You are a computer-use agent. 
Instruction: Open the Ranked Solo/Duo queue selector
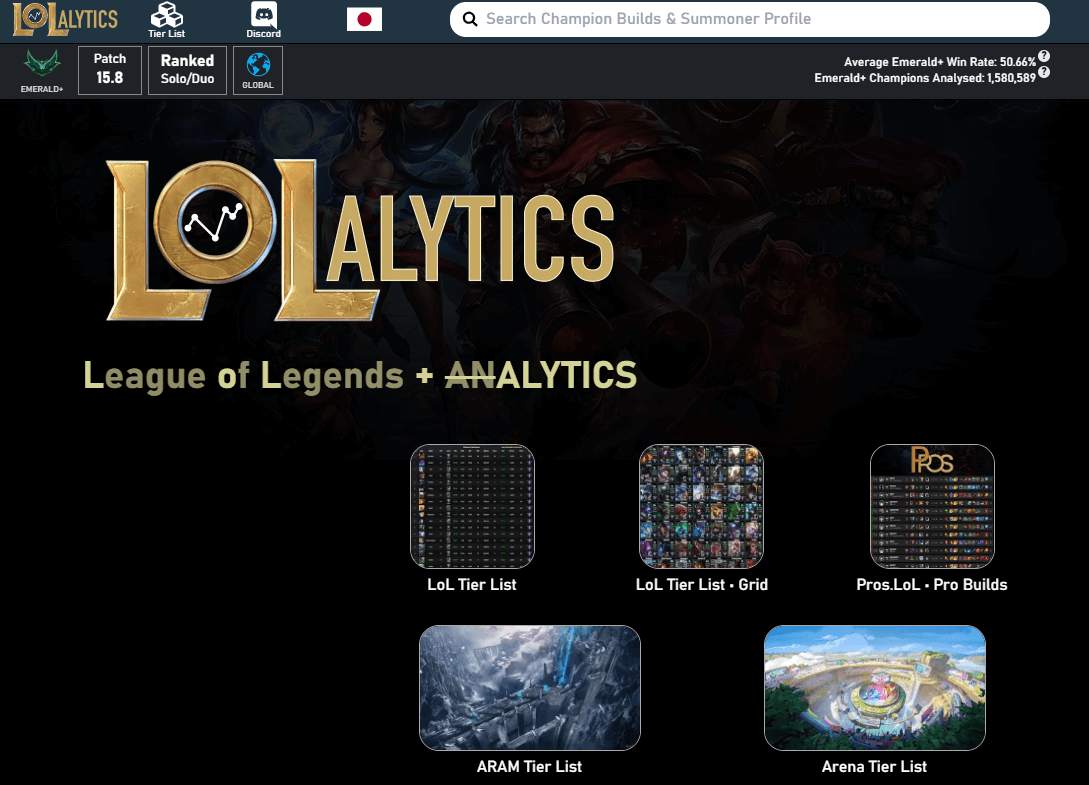coord(188,70)
